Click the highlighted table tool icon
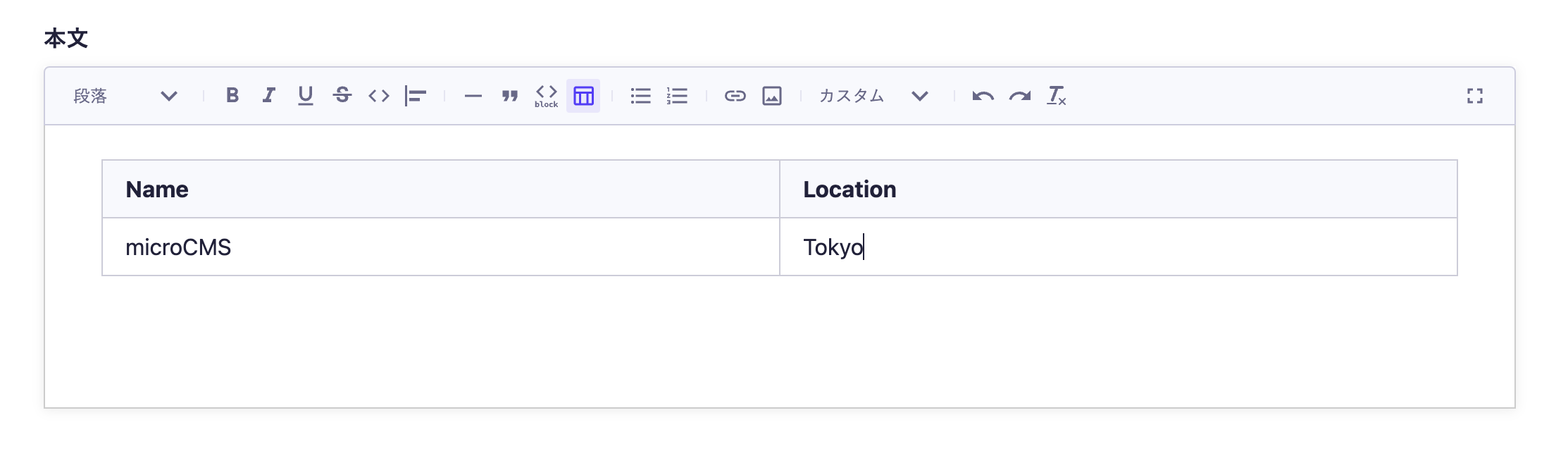The width and height of the screenshot is (1568, 458). point(583,96)
